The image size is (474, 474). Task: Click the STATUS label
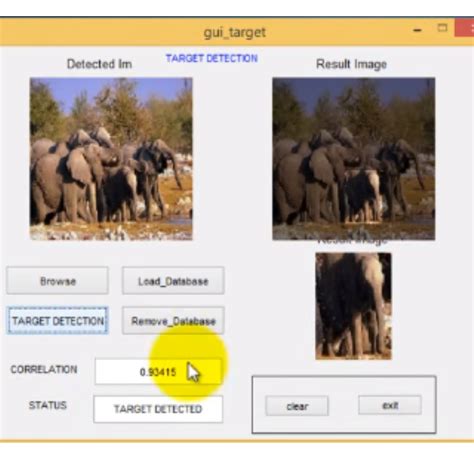pyautogui.click(x=48, y=405)
